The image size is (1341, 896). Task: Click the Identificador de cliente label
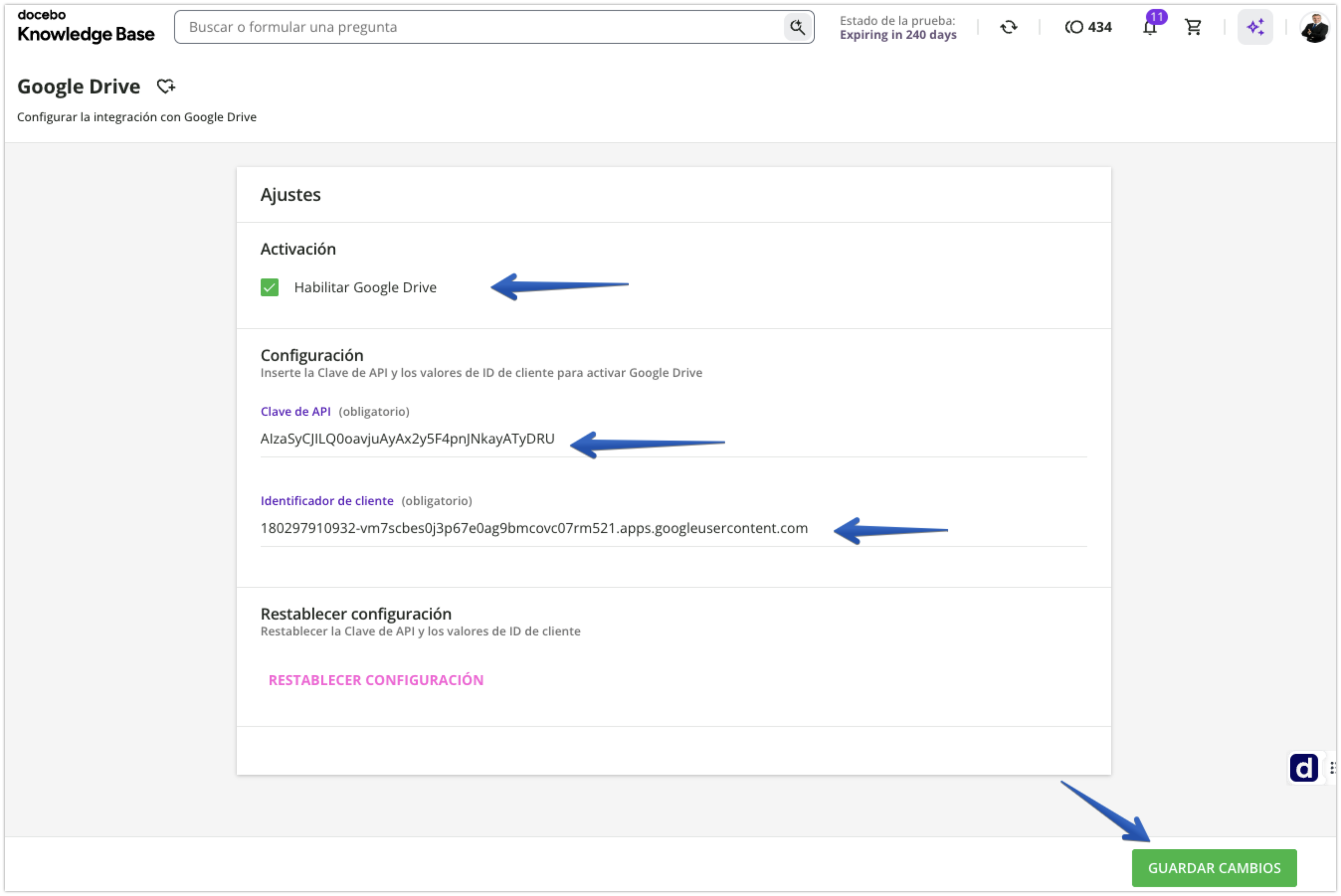pos(327,501)
